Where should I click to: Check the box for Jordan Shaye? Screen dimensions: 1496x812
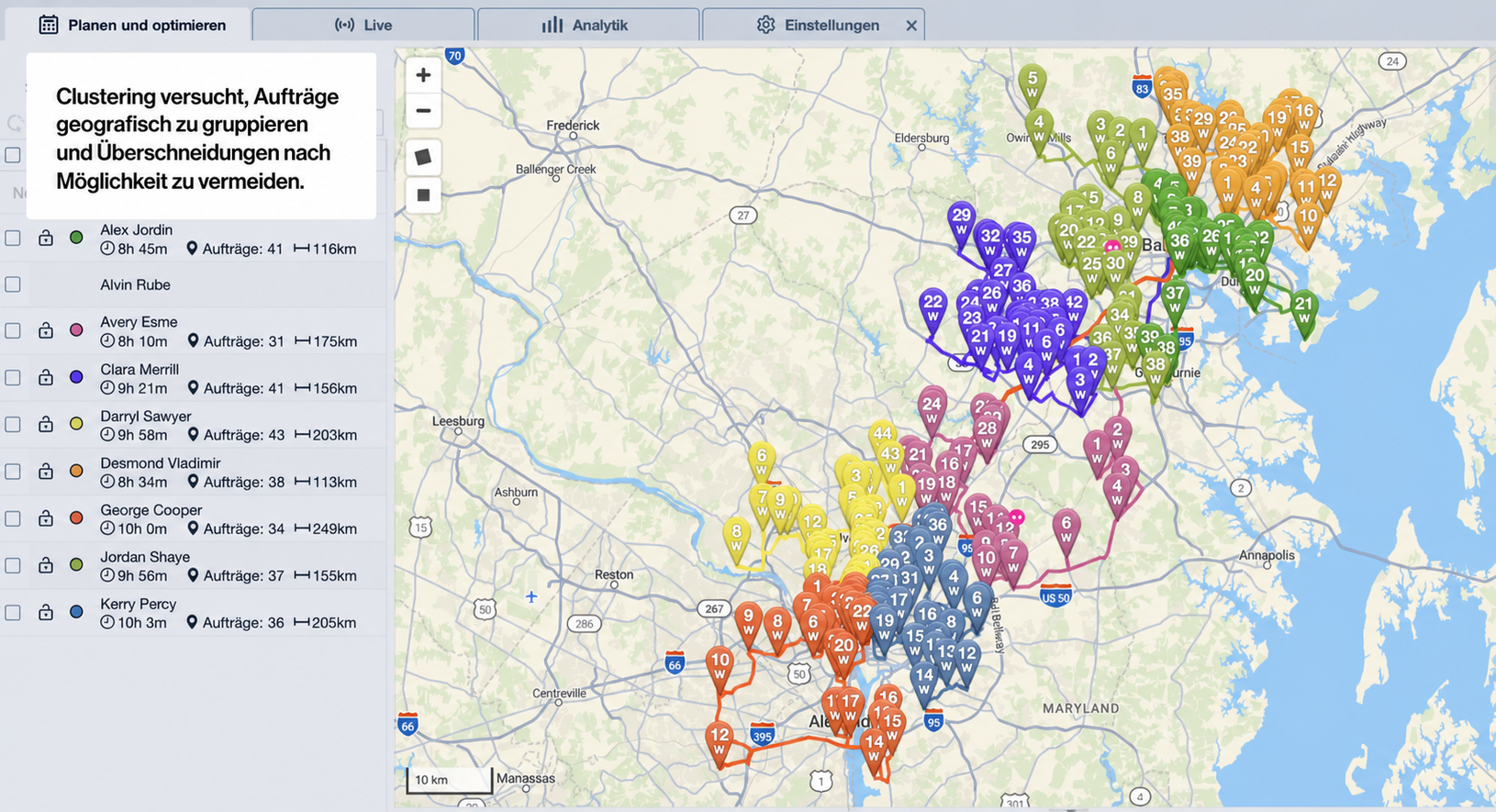pos(13,565)
